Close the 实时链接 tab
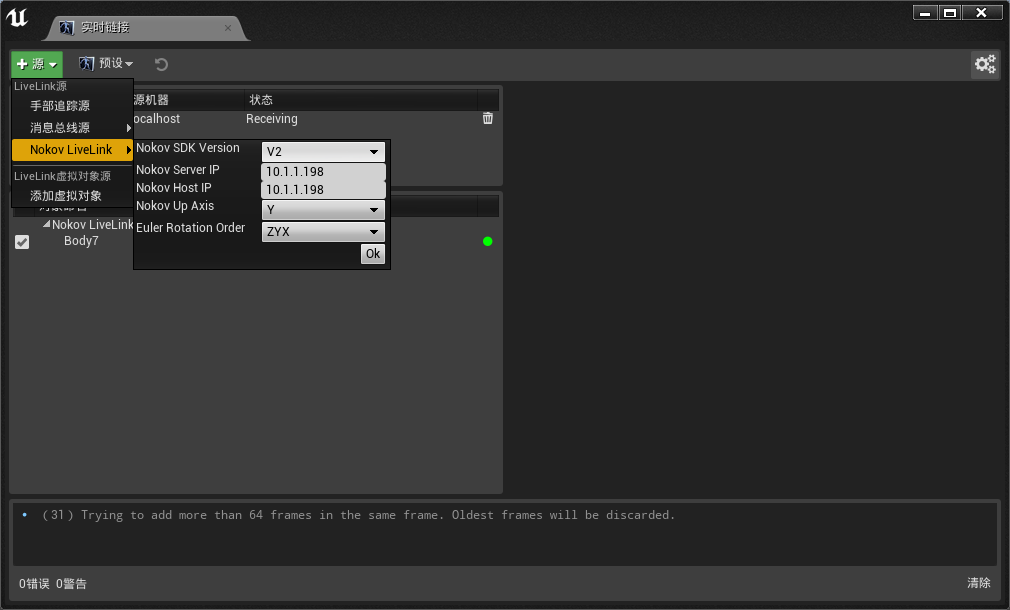This screenshot has width=1010, height=610. 227,28
